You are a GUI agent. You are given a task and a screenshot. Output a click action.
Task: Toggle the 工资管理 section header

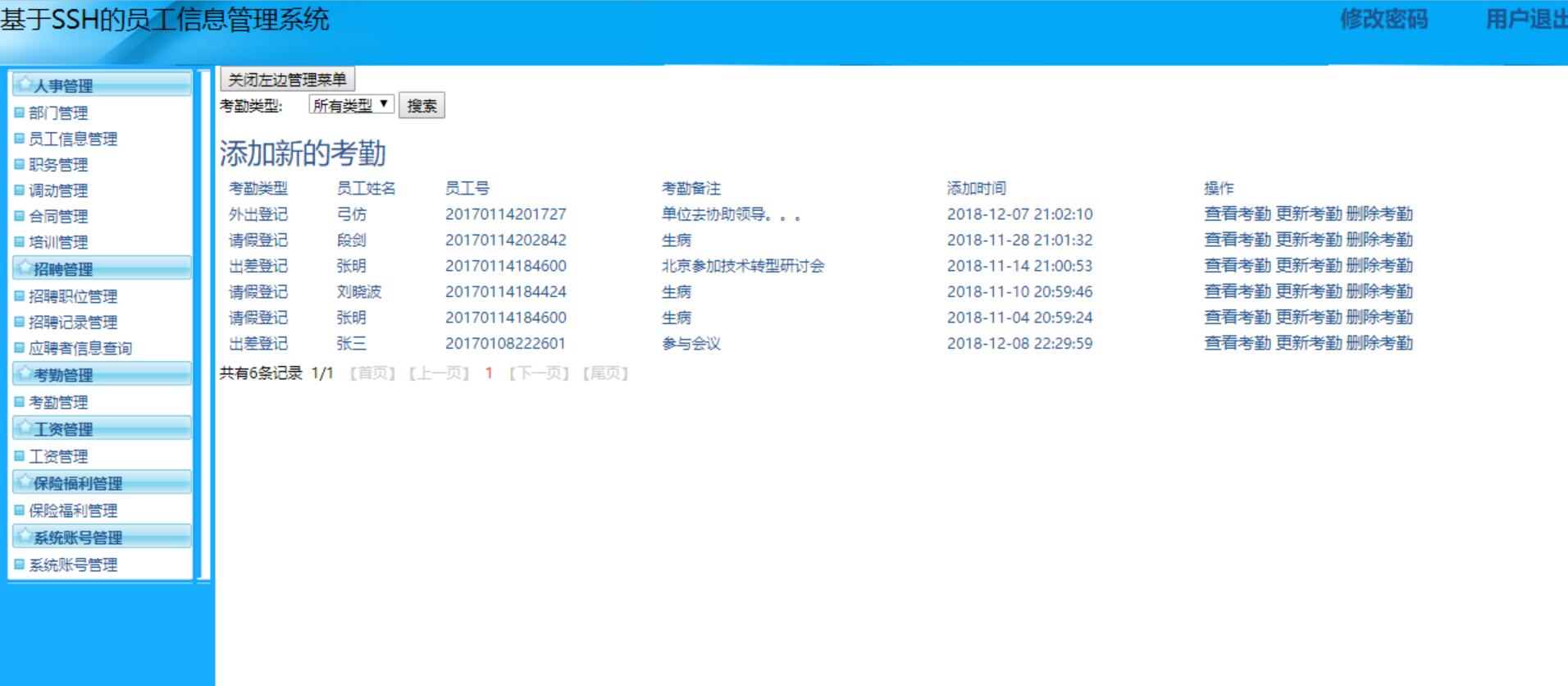102,428
